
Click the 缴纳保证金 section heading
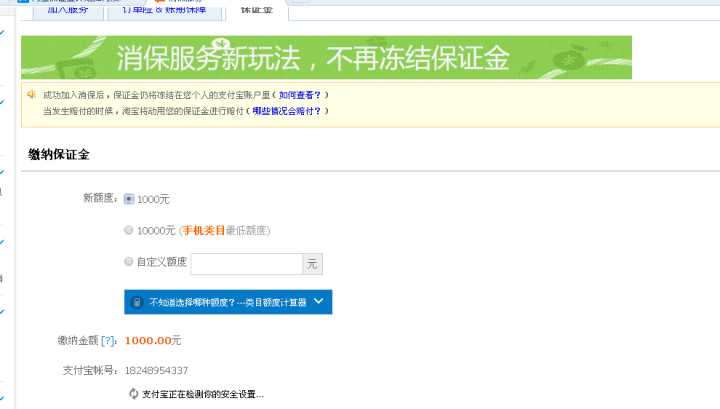pyautogui.click(x=58, y=154)
